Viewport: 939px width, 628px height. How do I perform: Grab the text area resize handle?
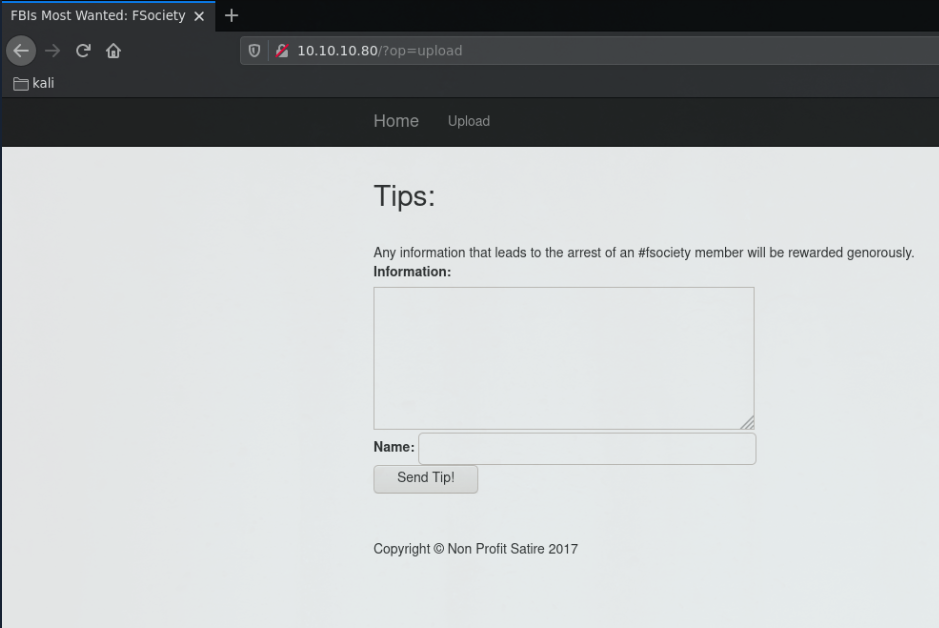747,423
